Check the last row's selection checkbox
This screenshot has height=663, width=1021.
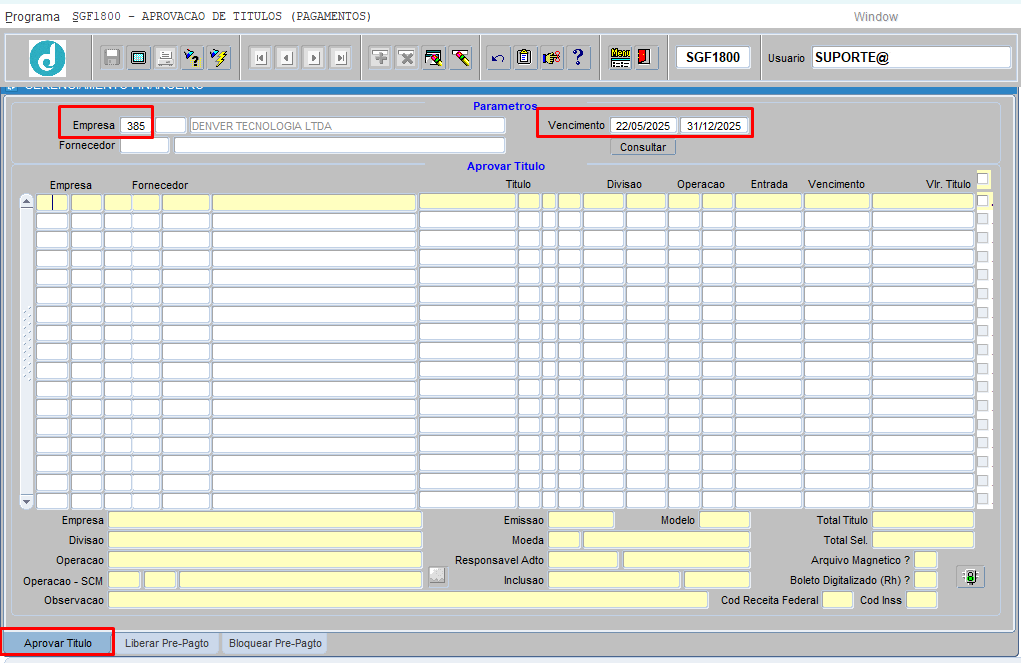click(983, 499)
